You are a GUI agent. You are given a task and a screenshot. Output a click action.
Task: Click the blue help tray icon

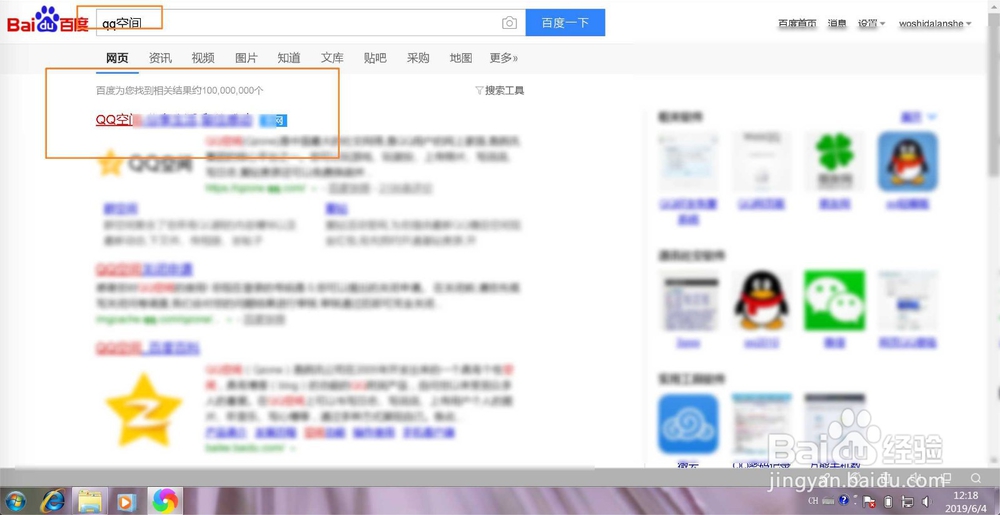(x=844, y=500)
